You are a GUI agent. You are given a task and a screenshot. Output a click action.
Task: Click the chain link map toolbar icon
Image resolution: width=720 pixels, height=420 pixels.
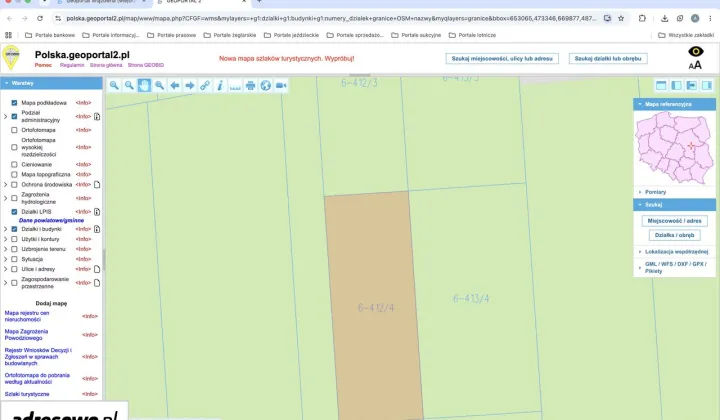click(x=205, y=85)
